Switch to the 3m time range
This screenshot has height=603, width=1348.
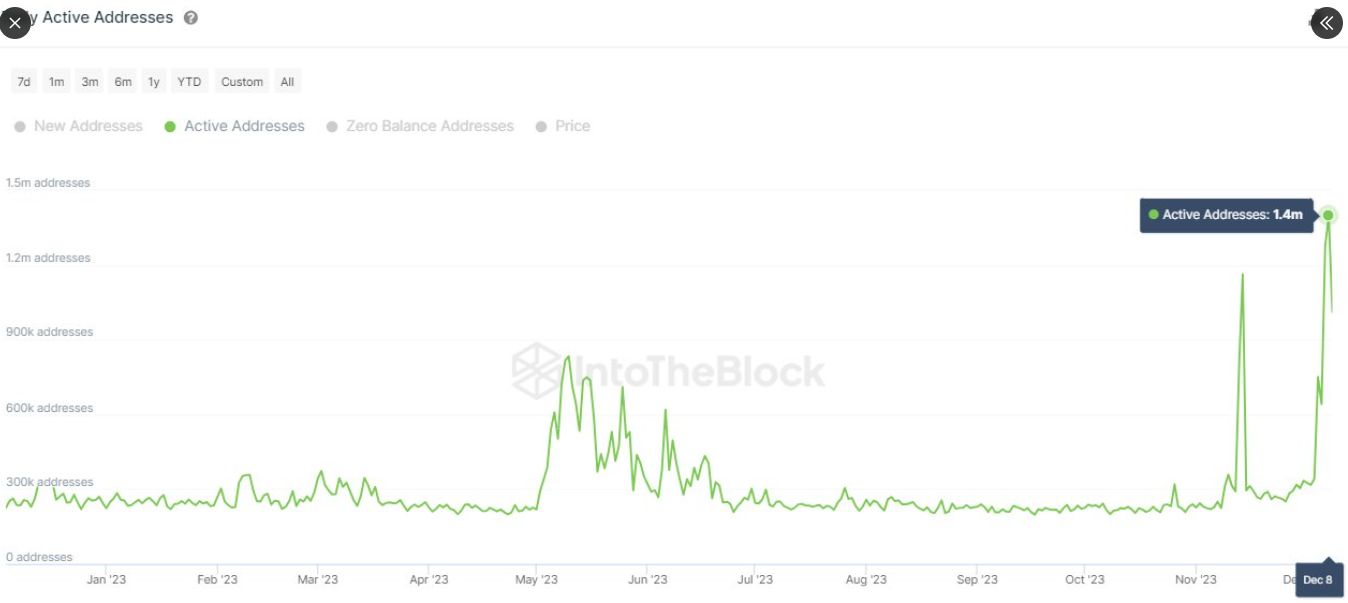[90, 82]
